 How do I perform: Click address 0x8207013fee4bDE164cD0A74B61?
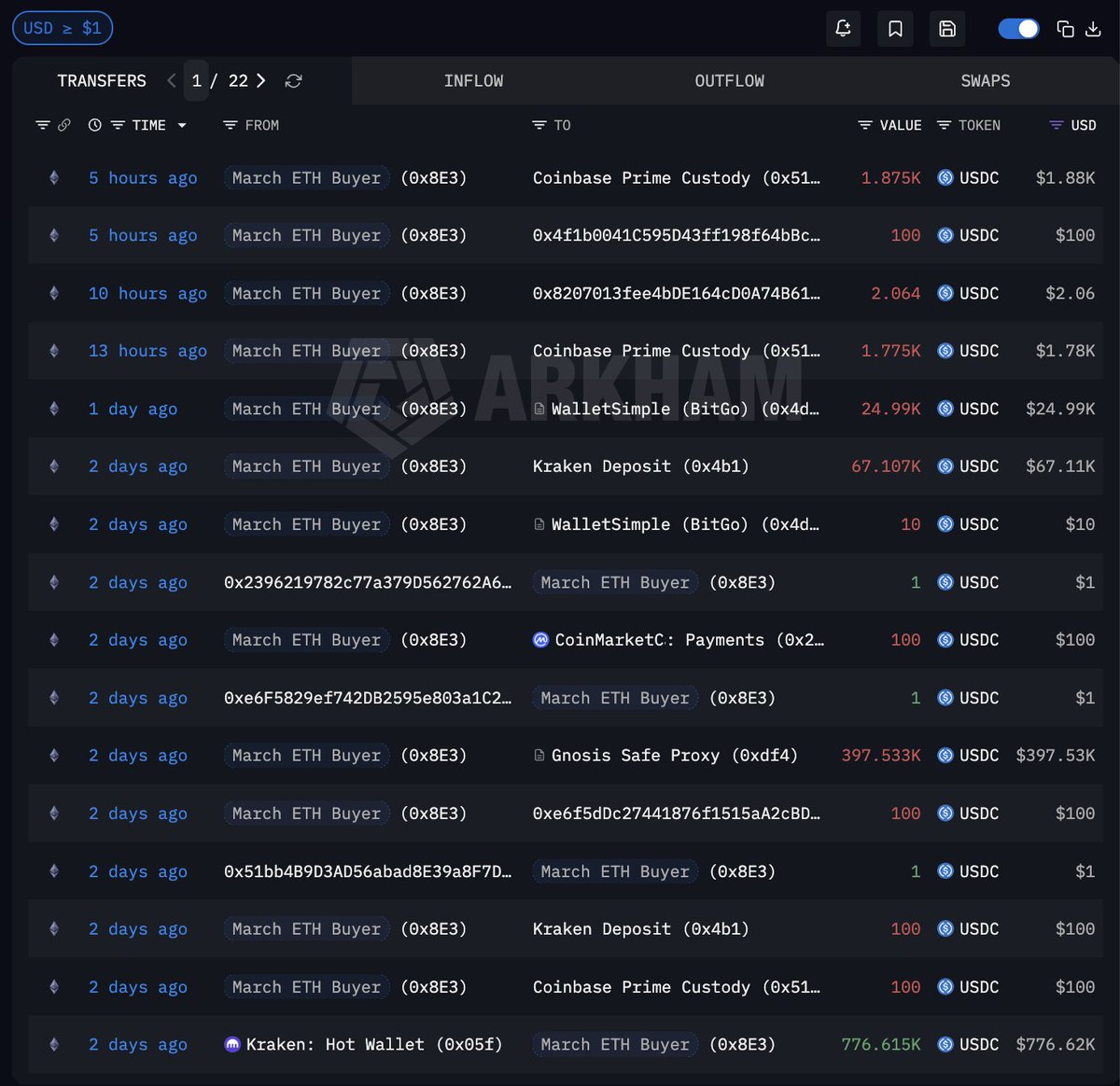coord(677,293)
